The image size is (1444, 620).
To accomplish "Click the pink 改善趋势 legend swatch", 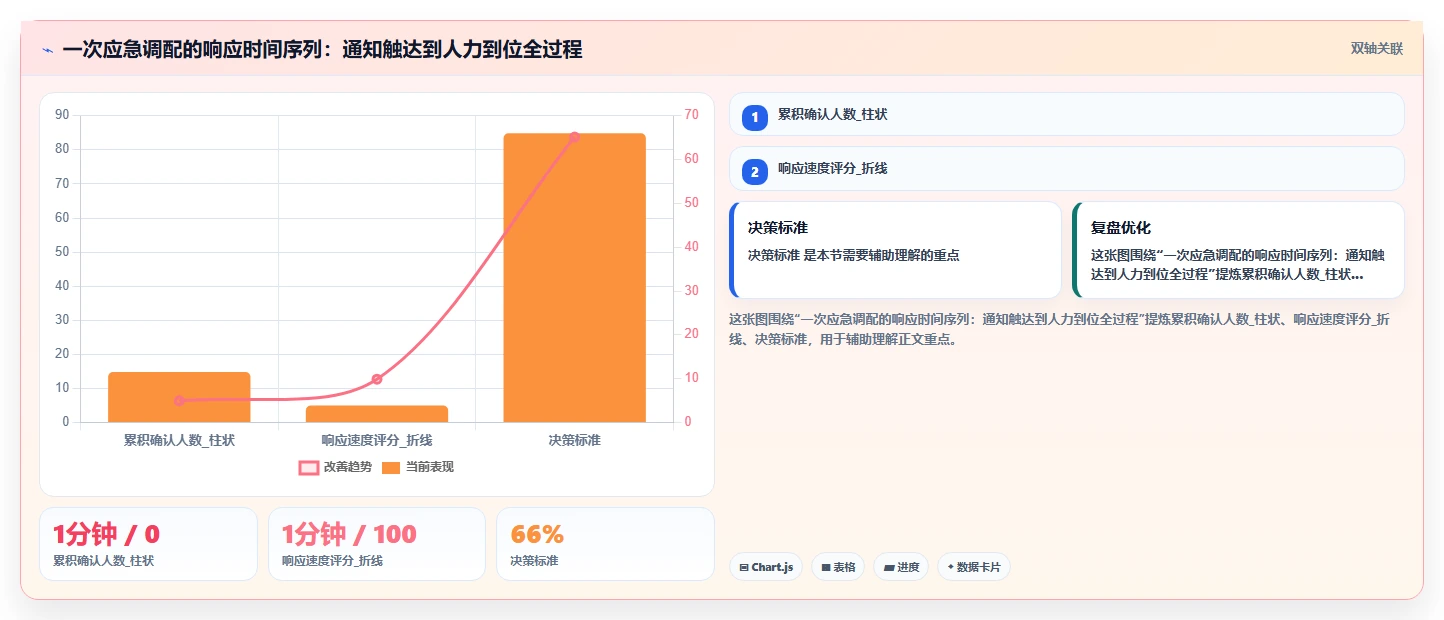I will pos(309,467).
